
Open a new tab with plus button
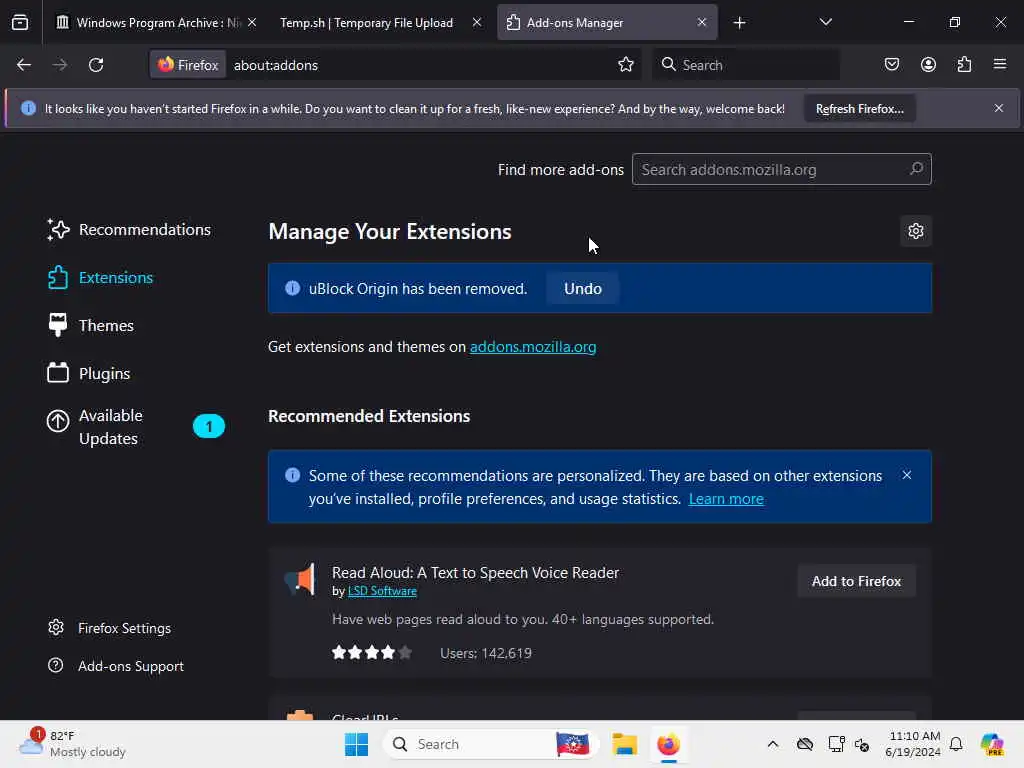point(739,23)
